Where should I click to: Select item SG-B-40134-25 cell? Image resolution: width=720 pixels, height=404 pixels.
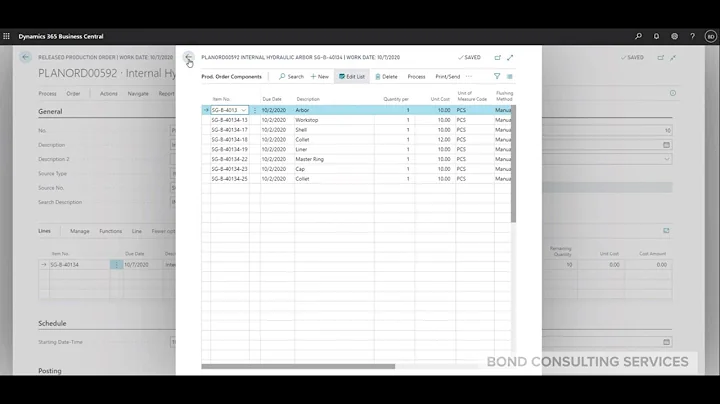pyautogui.click(x=230, y=179)
